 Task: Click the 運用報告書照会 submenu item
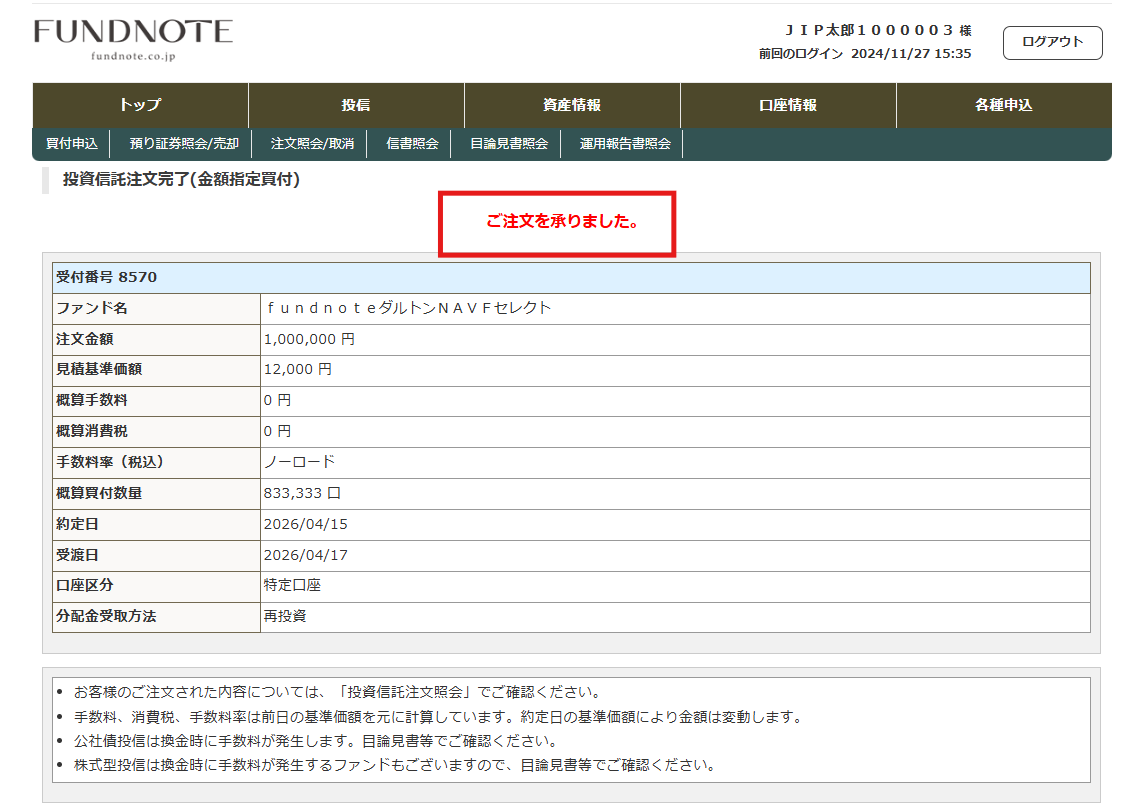point(624,144)
